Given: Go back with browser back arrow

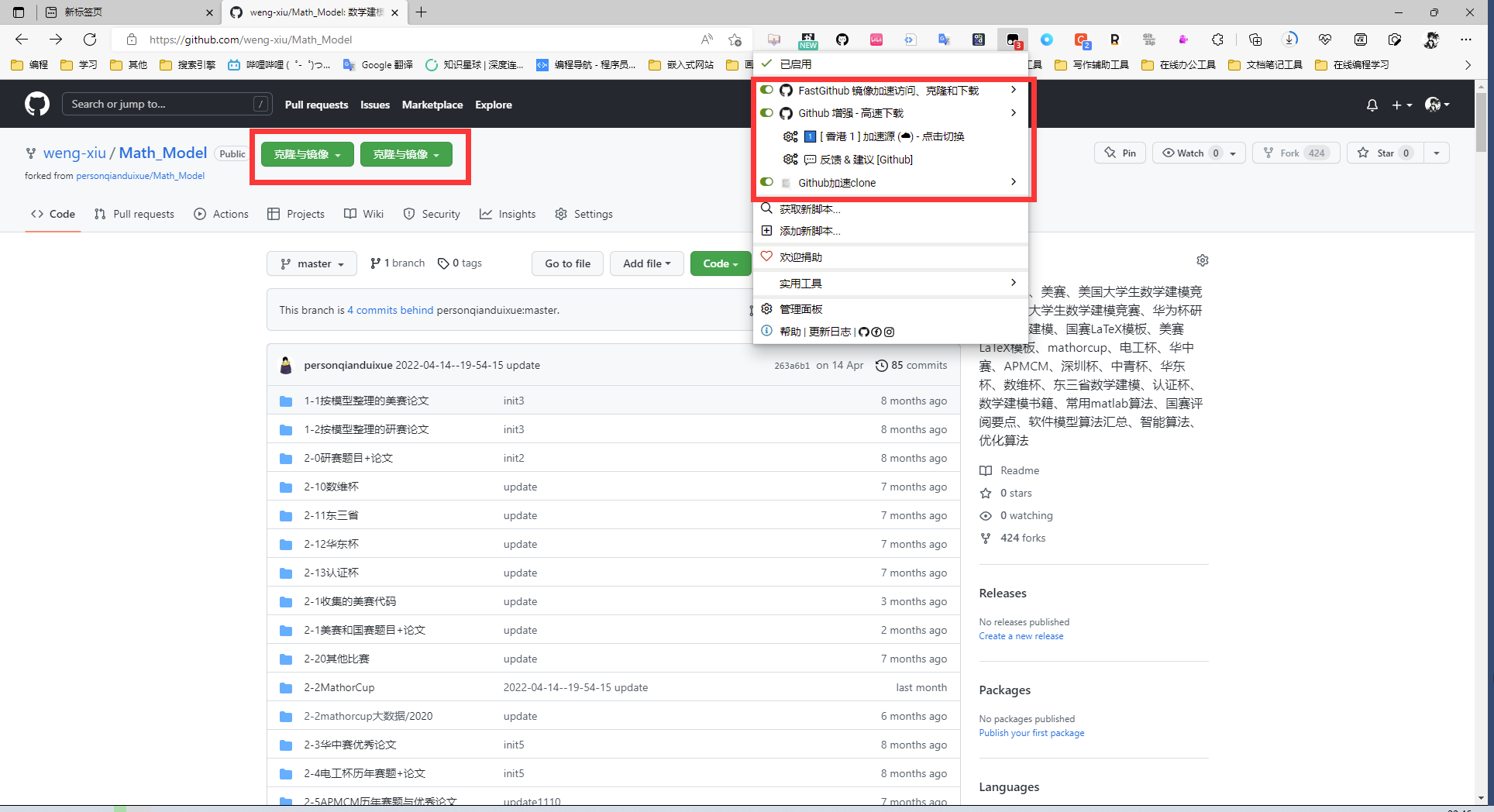Looking at the screenshot, I should point(22,40).
